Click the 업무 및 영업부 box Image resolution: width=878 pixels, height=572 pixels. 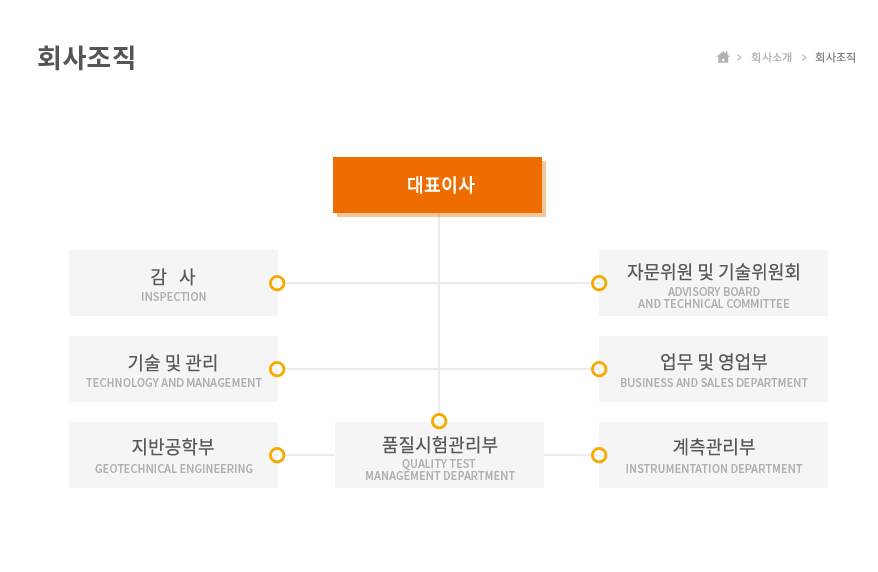[x=713, y=369]
